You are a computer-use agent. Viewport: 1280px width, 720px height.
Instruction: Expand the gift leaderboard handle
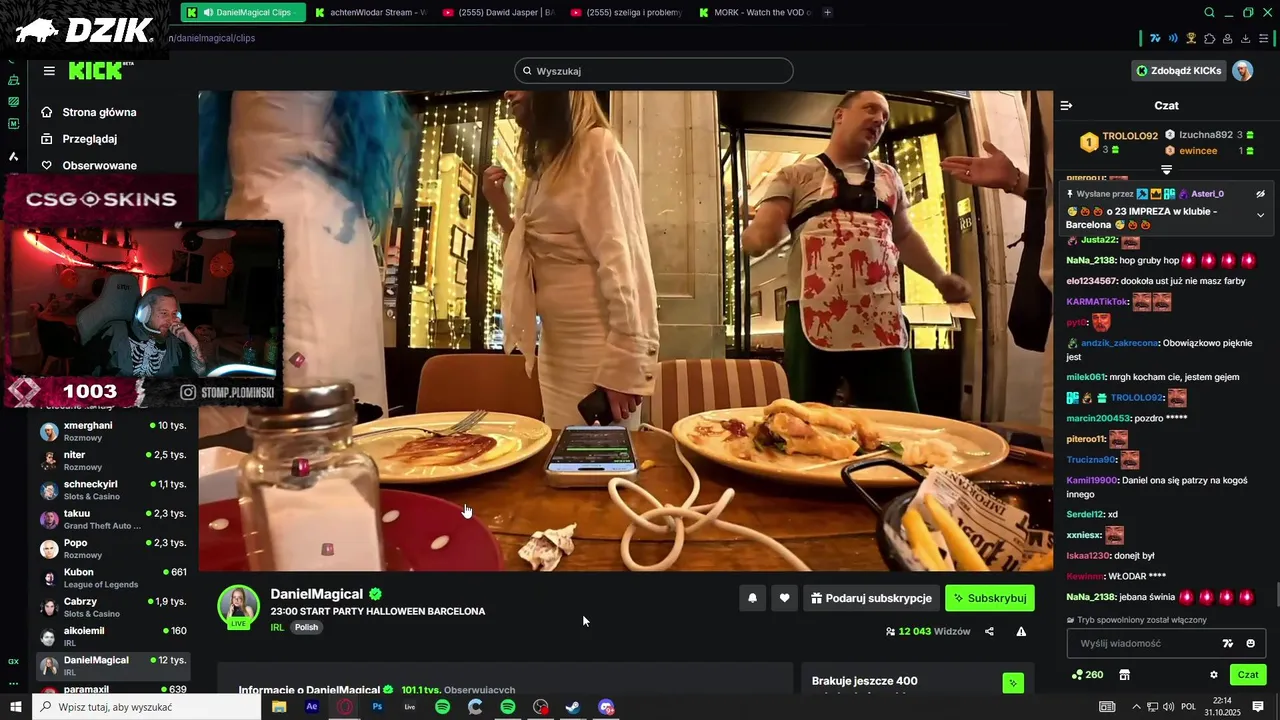(1166, 169)
